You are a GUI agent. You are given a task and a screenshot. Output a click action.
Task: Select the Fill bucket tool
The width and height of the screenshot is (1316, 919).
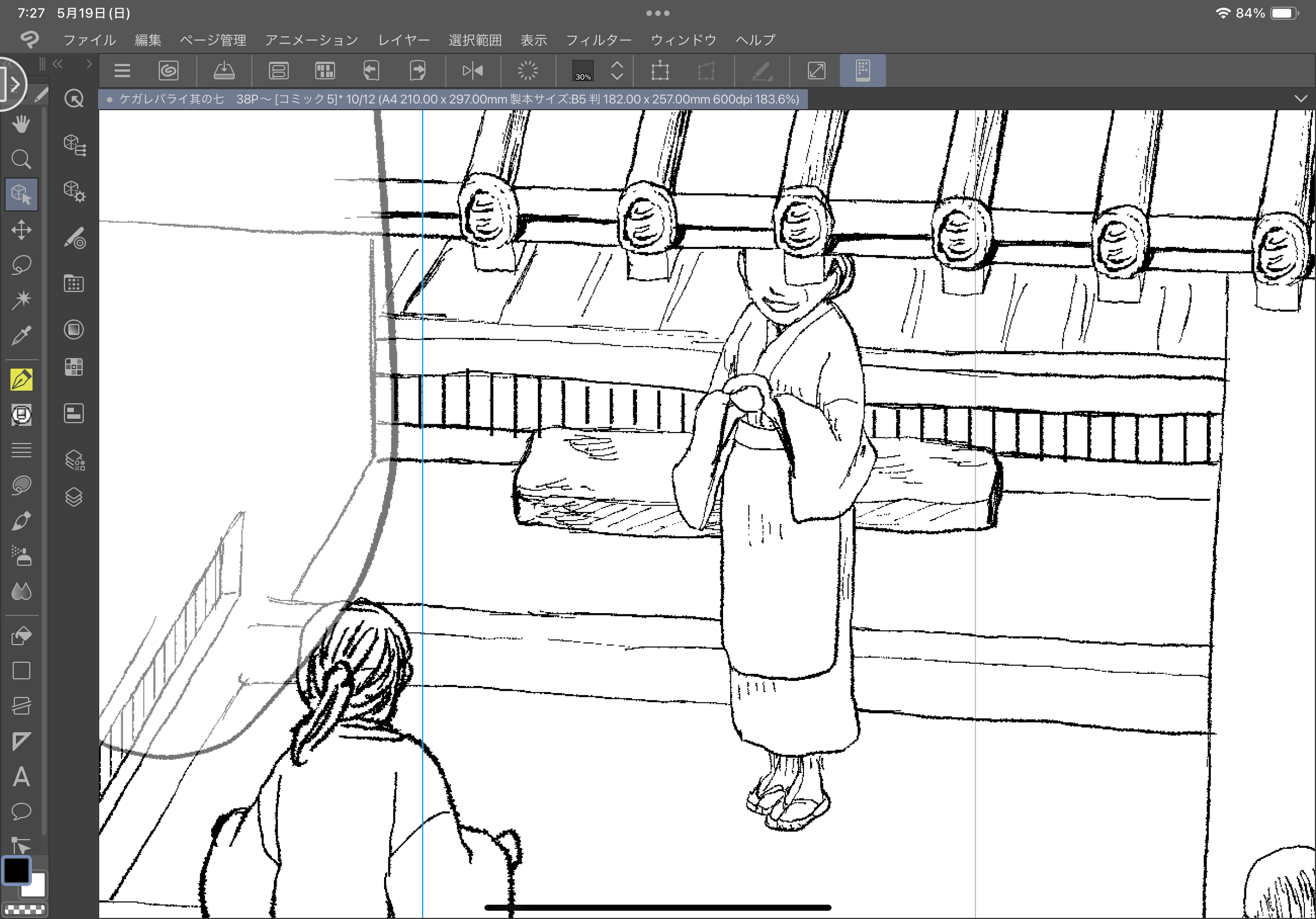click(x=21, y=635)
